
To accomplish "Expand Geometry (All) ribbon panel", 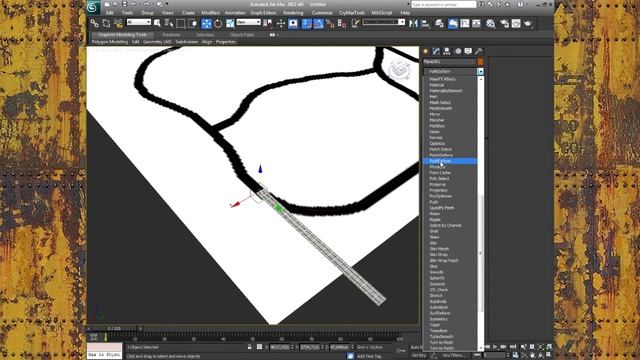I will pos(157,42).
